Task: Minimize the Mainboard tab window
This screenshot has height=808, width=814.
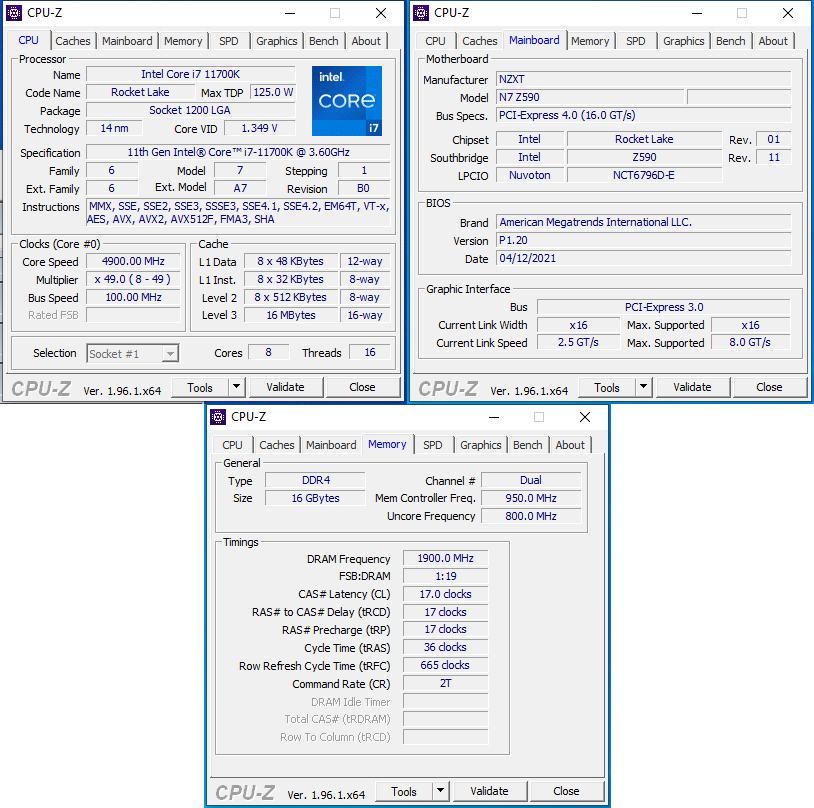Action: (697, 14)
